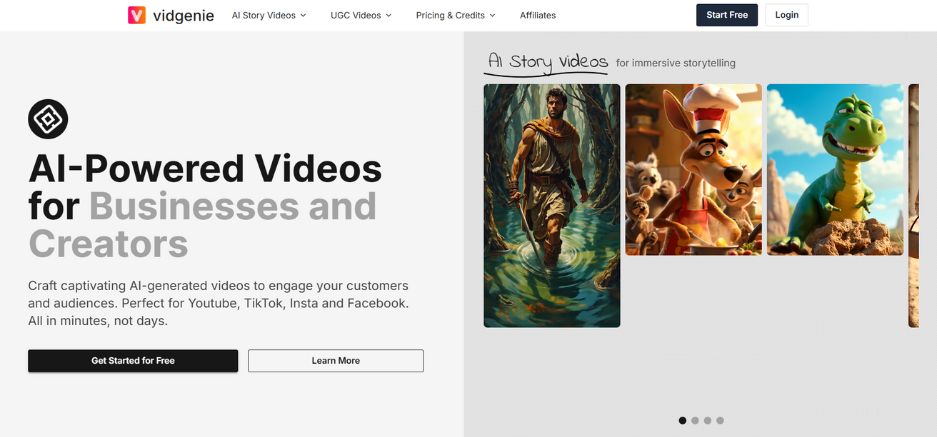Viewport: 937px width, 437px height.
Task: Click the black diamond emblem above the headline
Action: click(48, 119)
